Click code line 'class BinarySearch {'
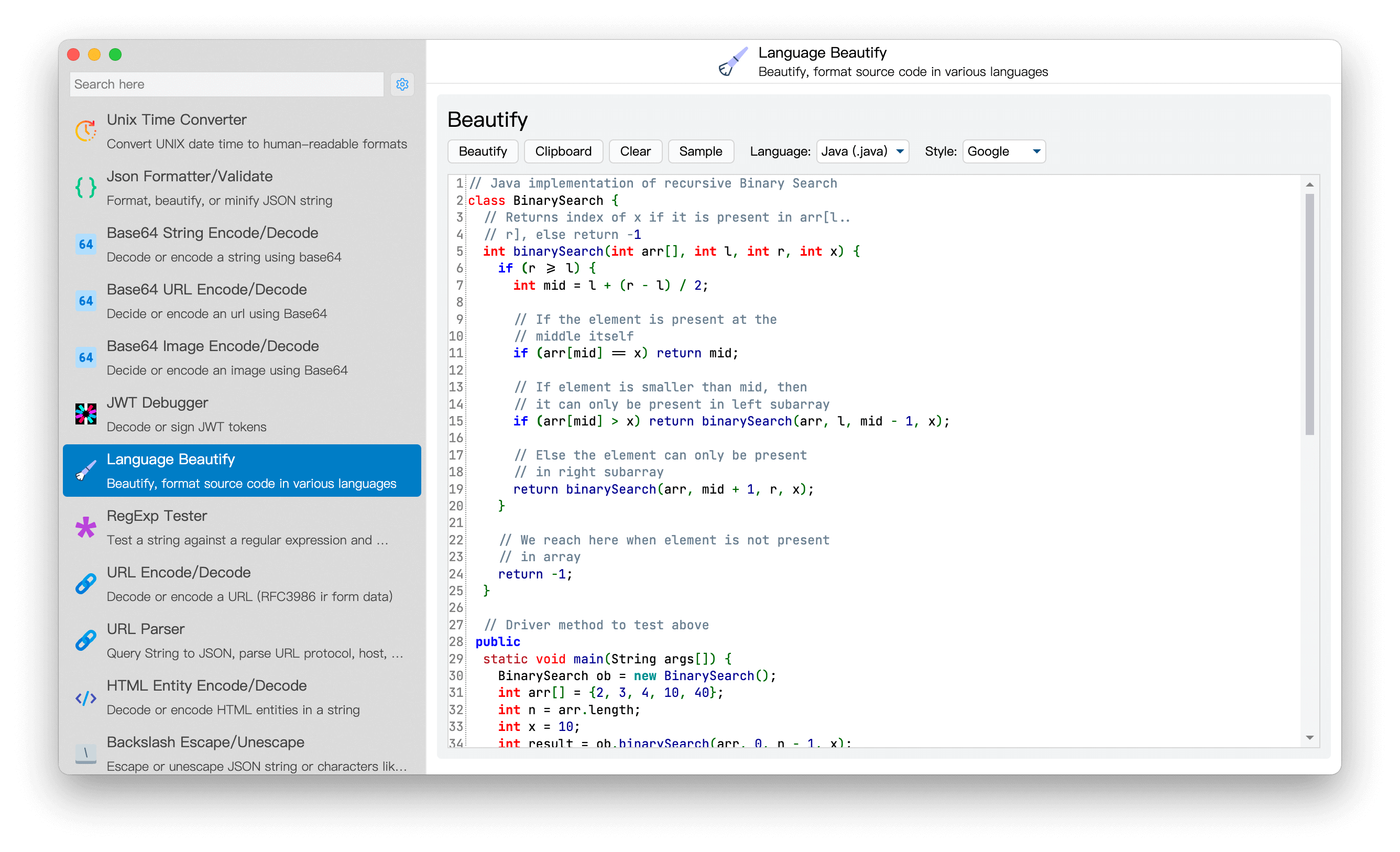1400x852 pixels. click(x=543, y=200)
